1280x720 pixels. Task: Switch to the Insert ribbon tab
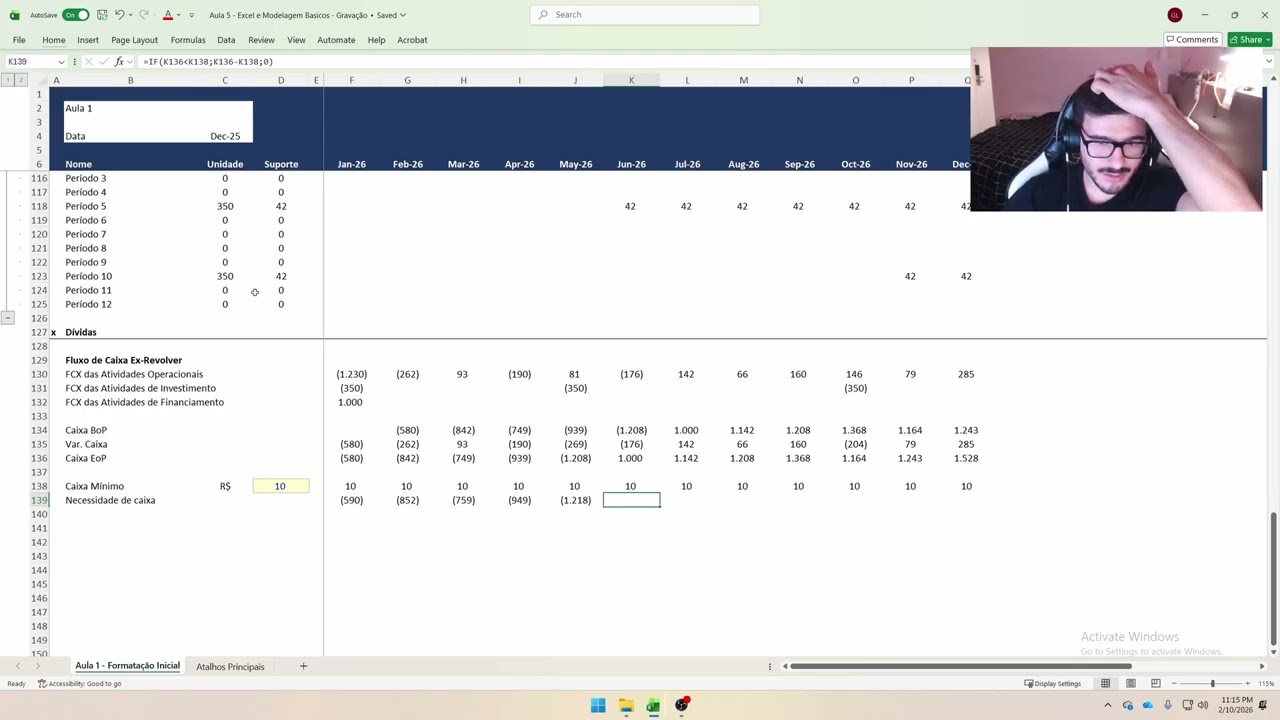coord(88,40)
